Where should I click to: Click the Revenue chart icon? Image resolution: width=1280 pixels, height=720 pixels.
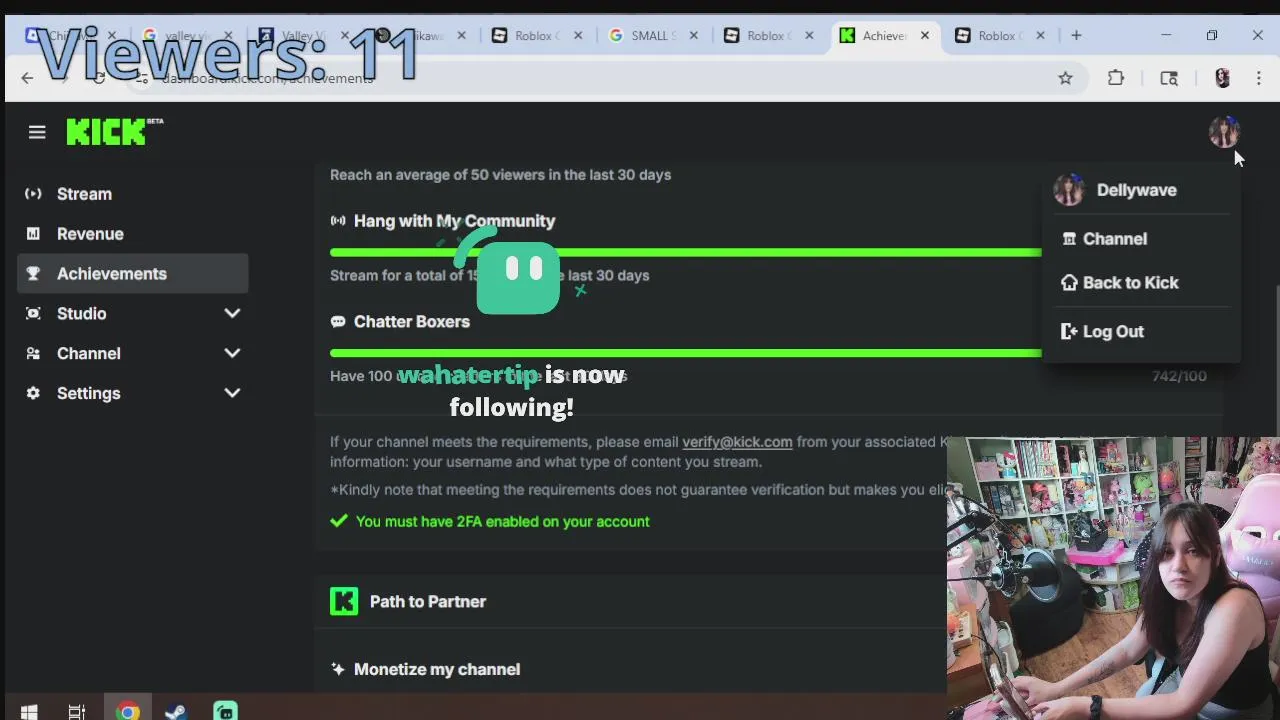coord(33,234)
